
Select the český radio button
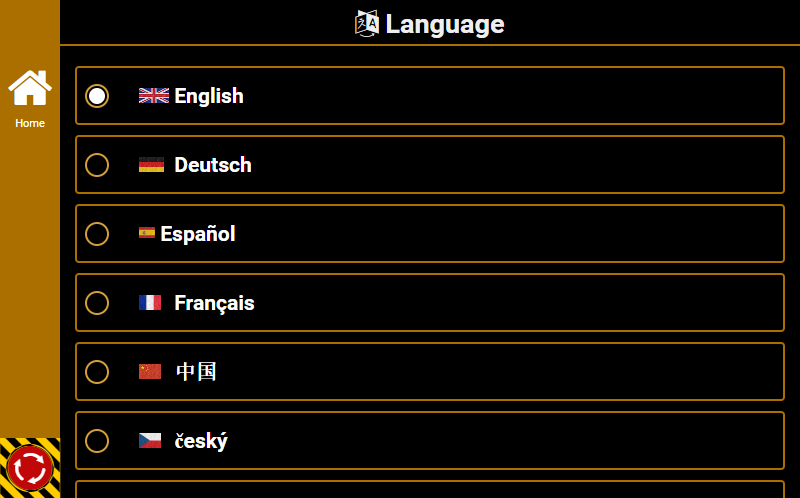click(97, 441)
